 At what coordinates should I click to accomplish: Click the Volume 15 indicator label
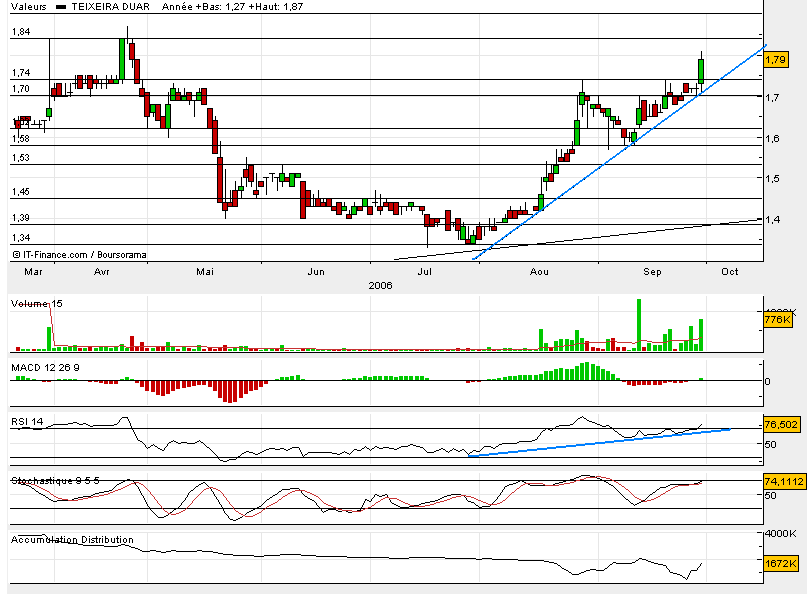click(37, 304)
